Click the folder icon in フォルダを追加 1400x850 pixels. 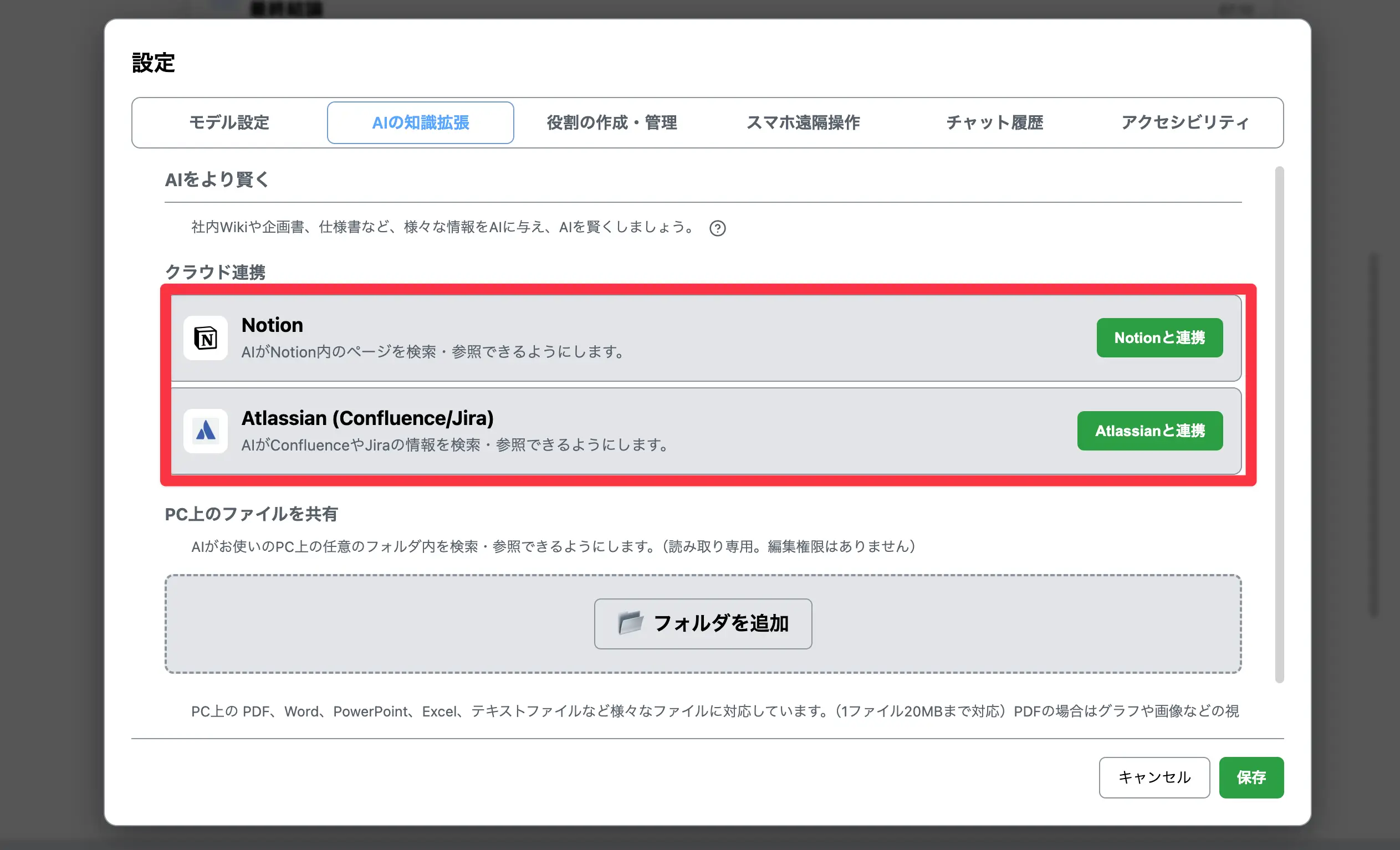631,623
